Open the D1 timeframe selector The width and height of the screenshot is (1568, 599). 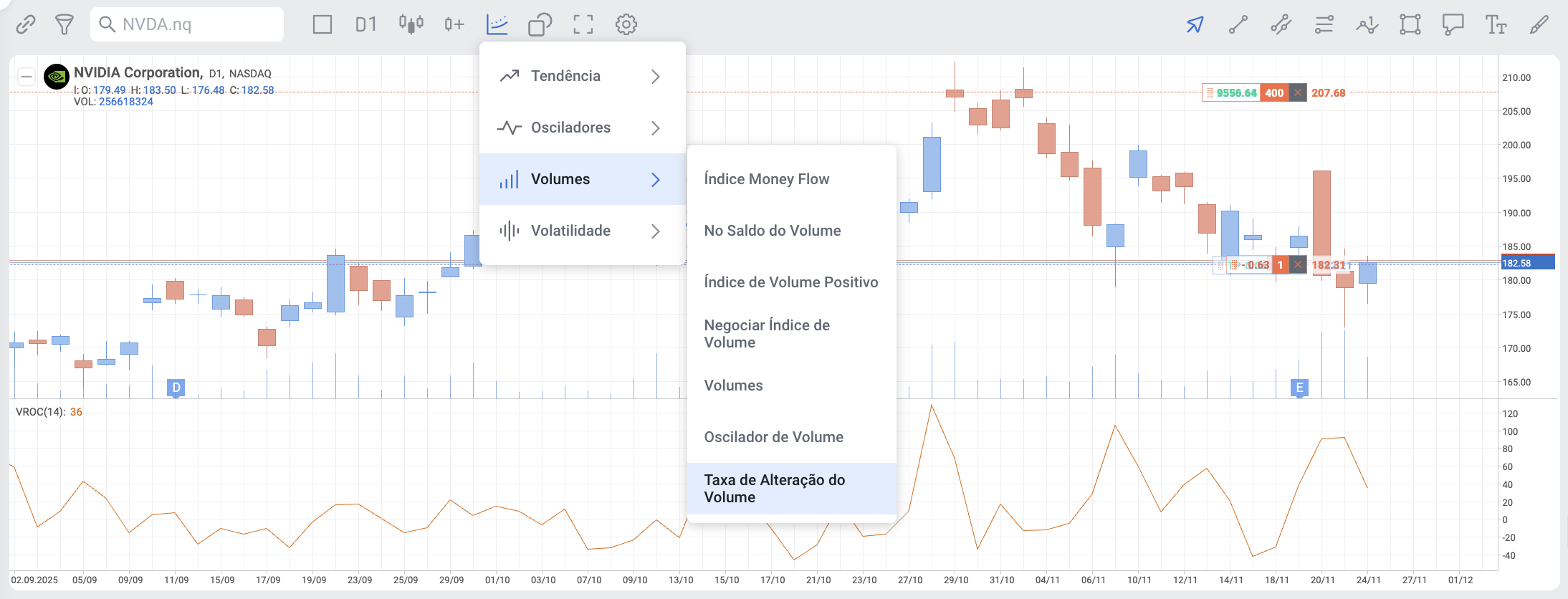tap(366, 24)
